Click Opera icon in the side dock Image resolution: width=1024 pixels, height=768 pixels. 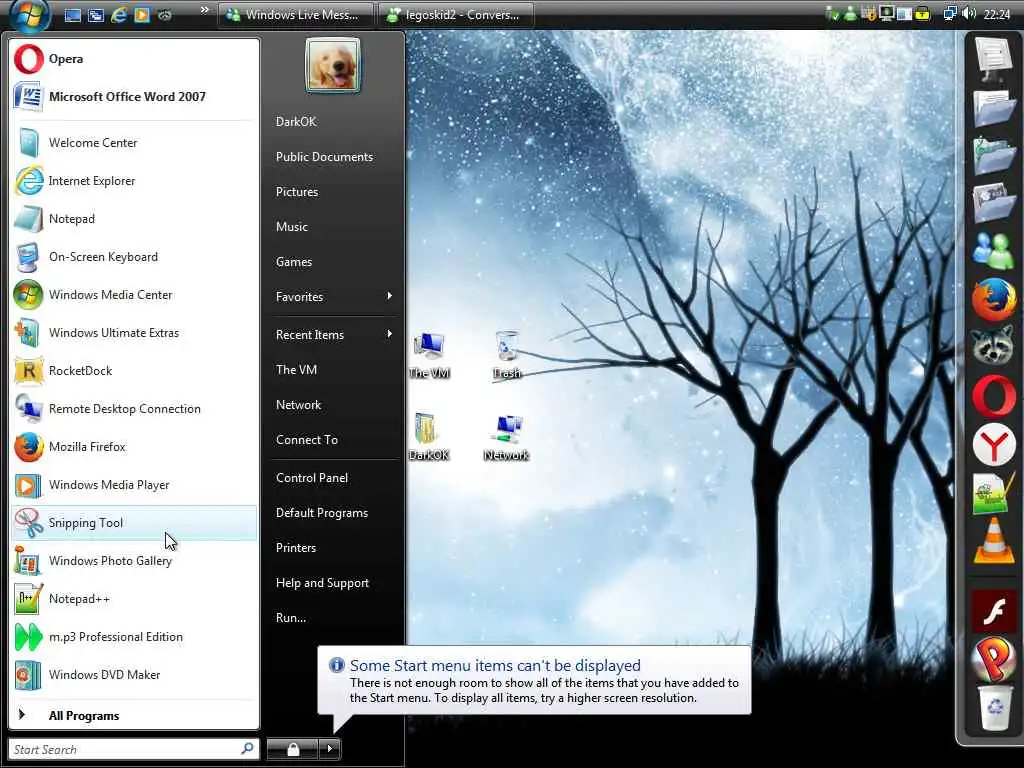click(993, 396)
